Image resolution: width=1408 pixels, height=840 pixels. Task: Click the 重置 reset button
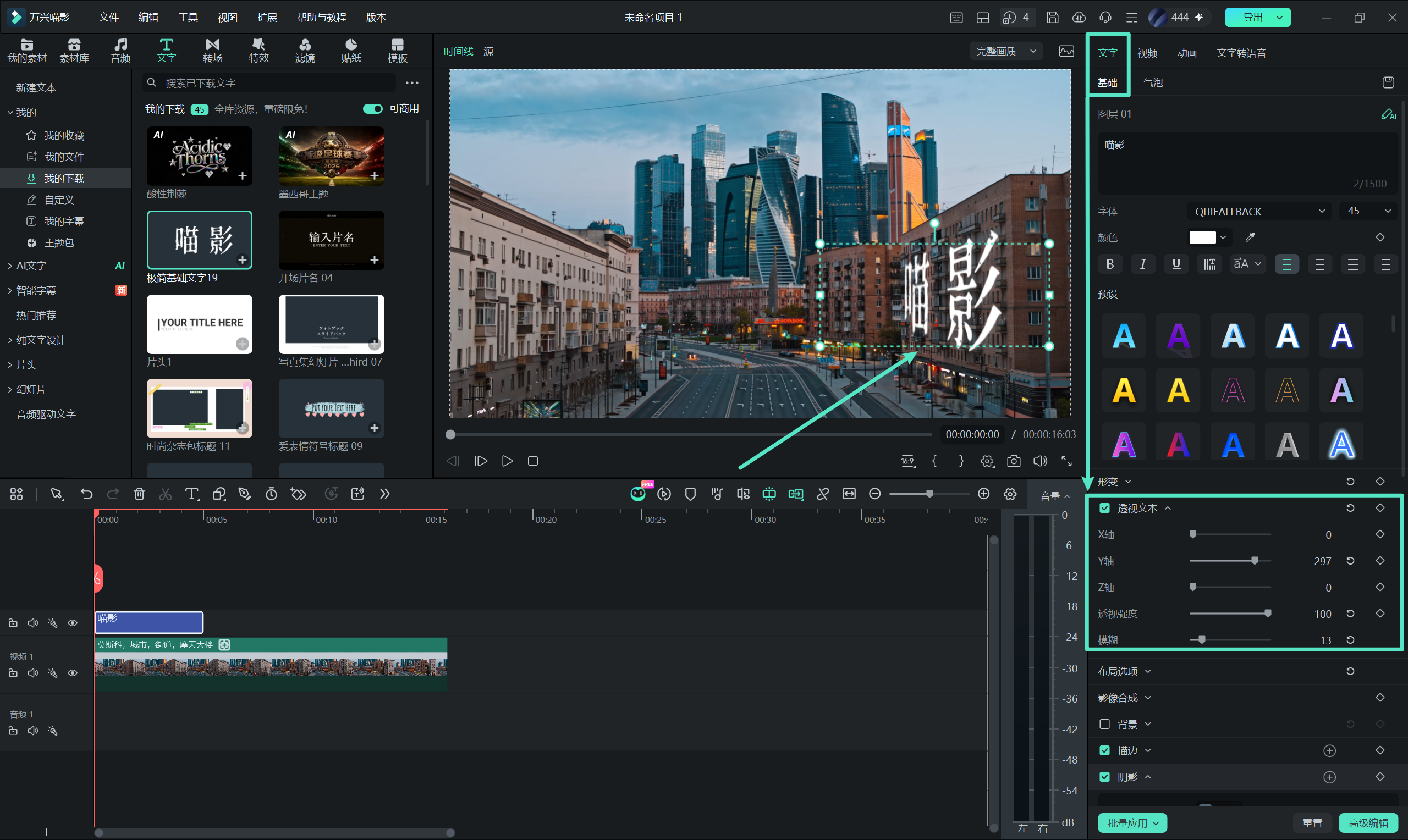point(1312,823)
